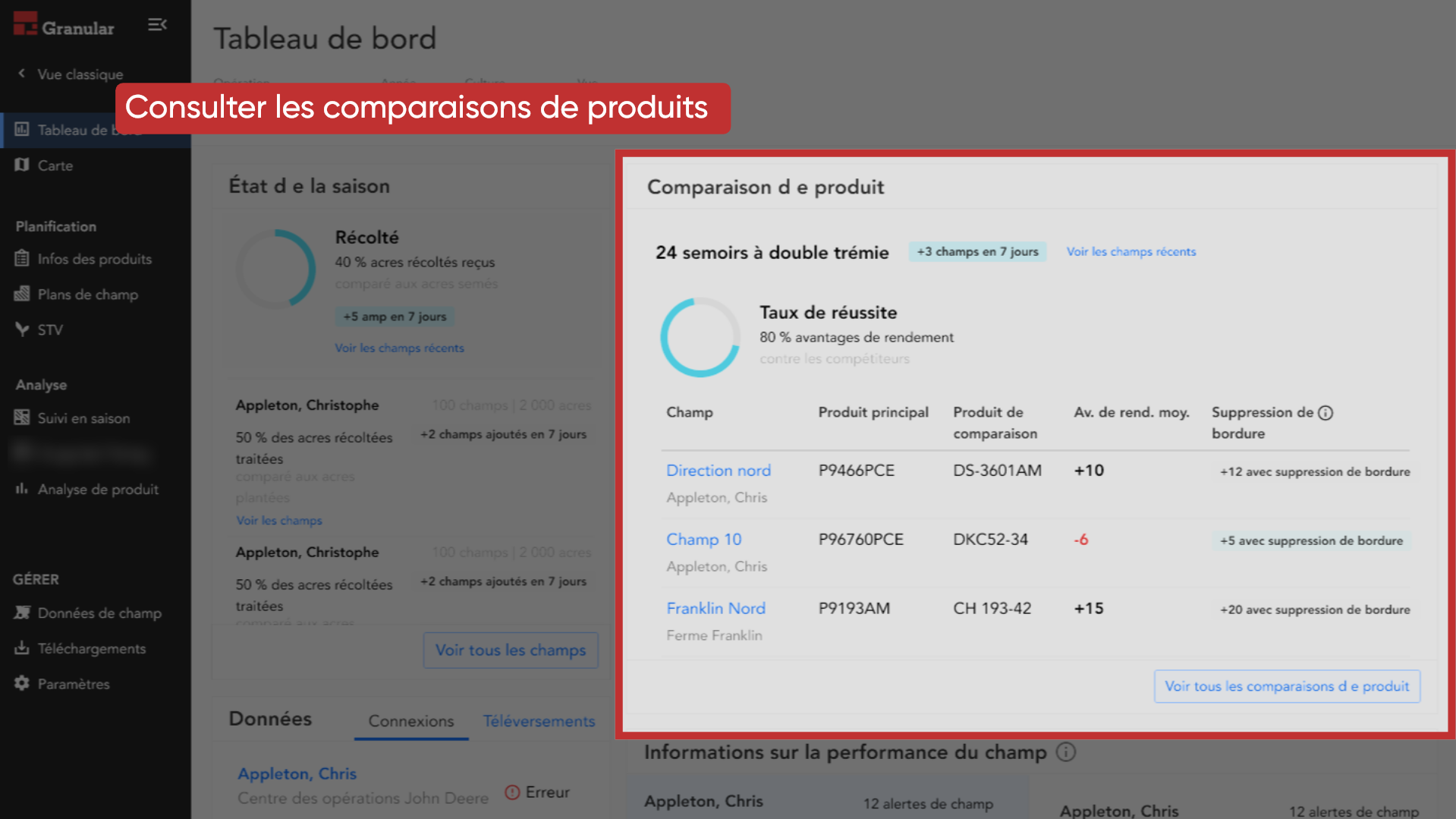Screen dimensions: 1456x819
Task: Click comparison product CH 193-42
Action: [x=992, y=609]
